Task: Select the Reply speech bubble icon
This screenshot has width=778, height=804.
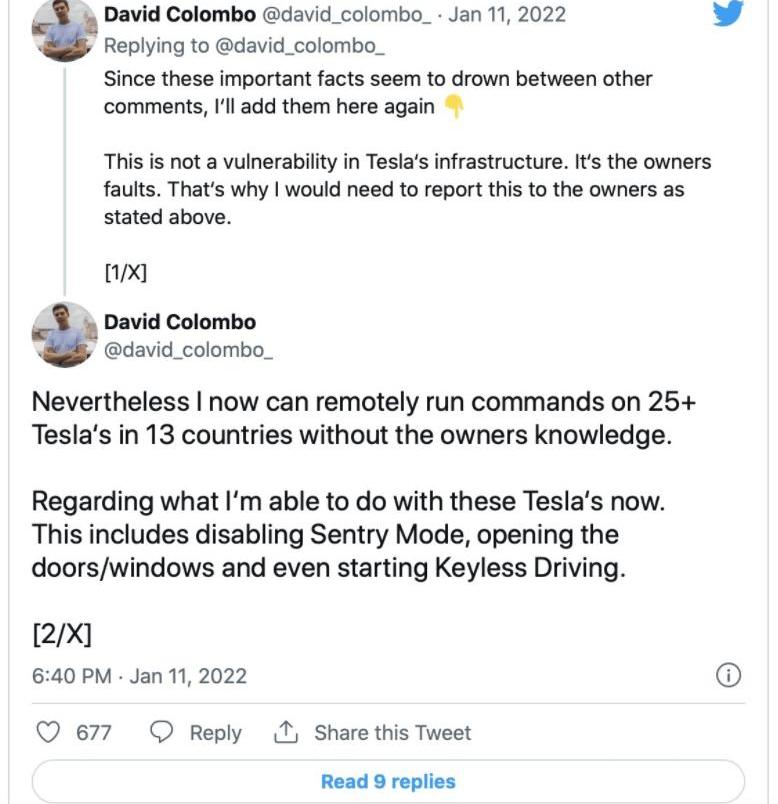Action: tap(161, 733)
